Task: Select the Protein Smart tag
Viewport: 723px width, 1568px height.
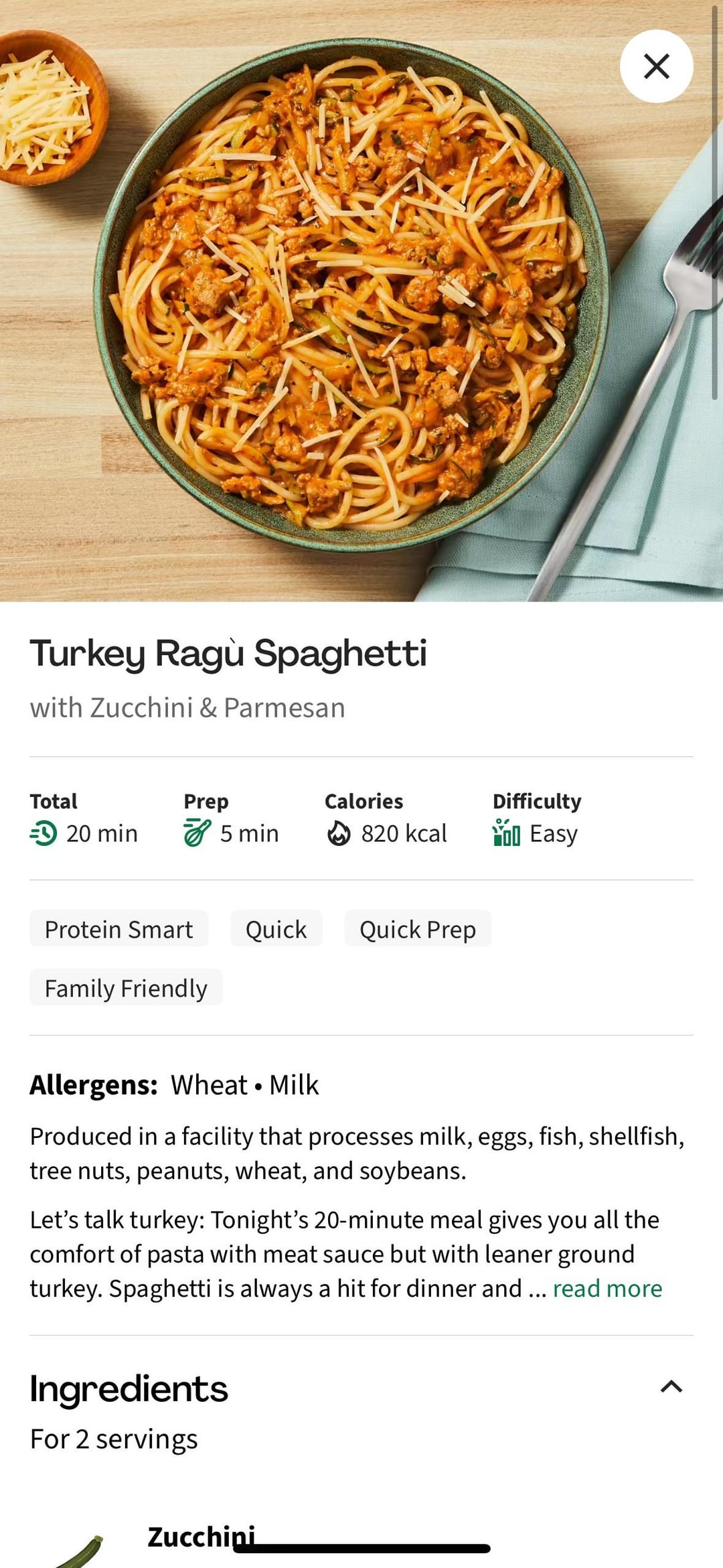Action: [118, 929]
